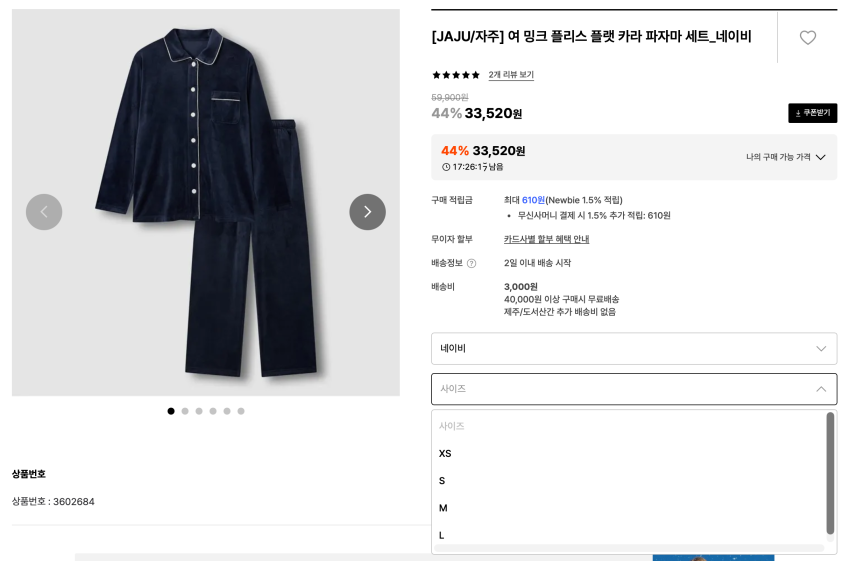Click the download coupon button
850x561 pixels.
[x=812, y=113]
